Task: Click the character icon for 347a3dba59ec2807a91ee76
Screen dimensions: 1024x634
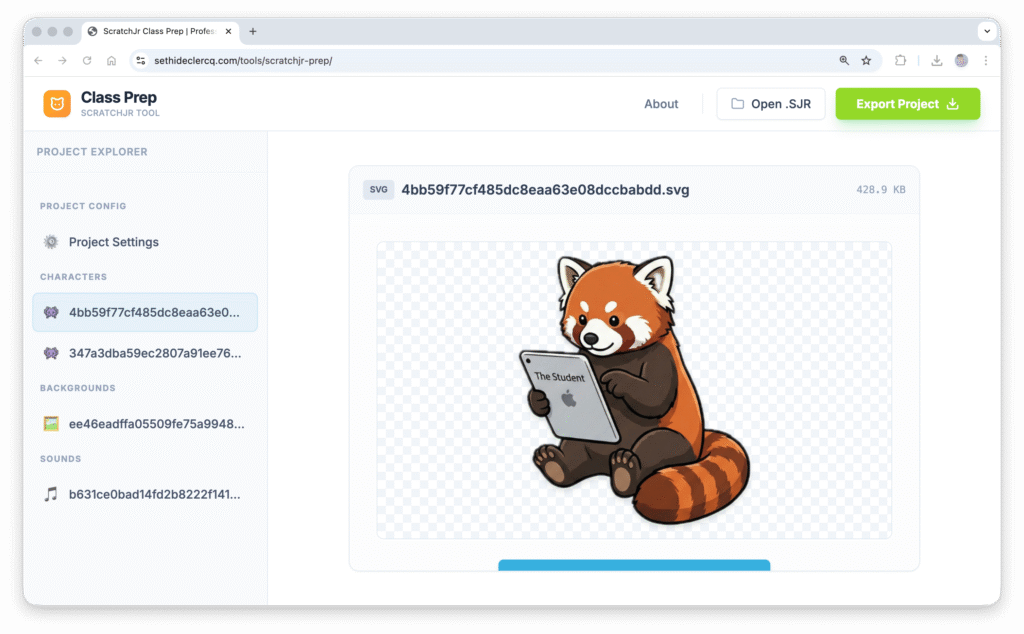Action: pos(51,353)
